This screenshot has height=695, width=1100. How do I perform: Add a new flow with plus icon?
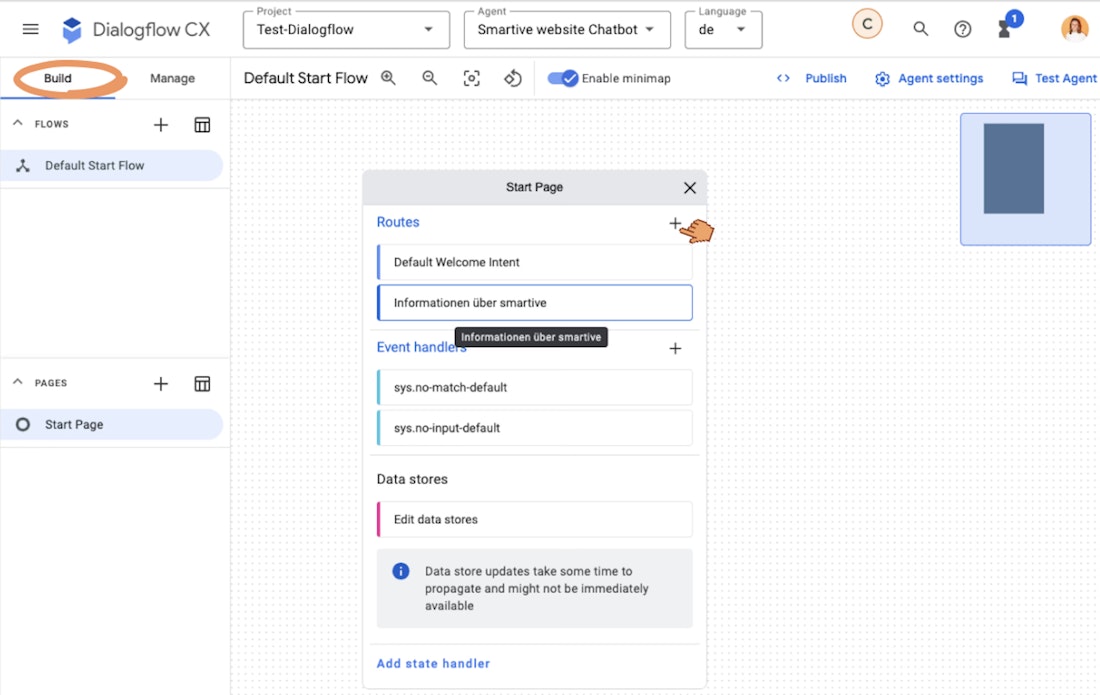click(x=161, y=125)
